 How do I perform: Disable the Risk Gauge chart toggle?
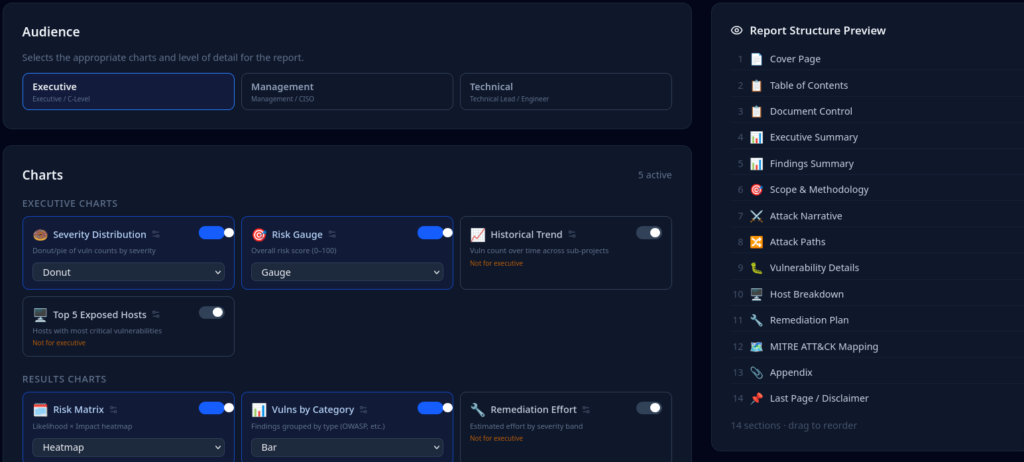tap(434, 233)
